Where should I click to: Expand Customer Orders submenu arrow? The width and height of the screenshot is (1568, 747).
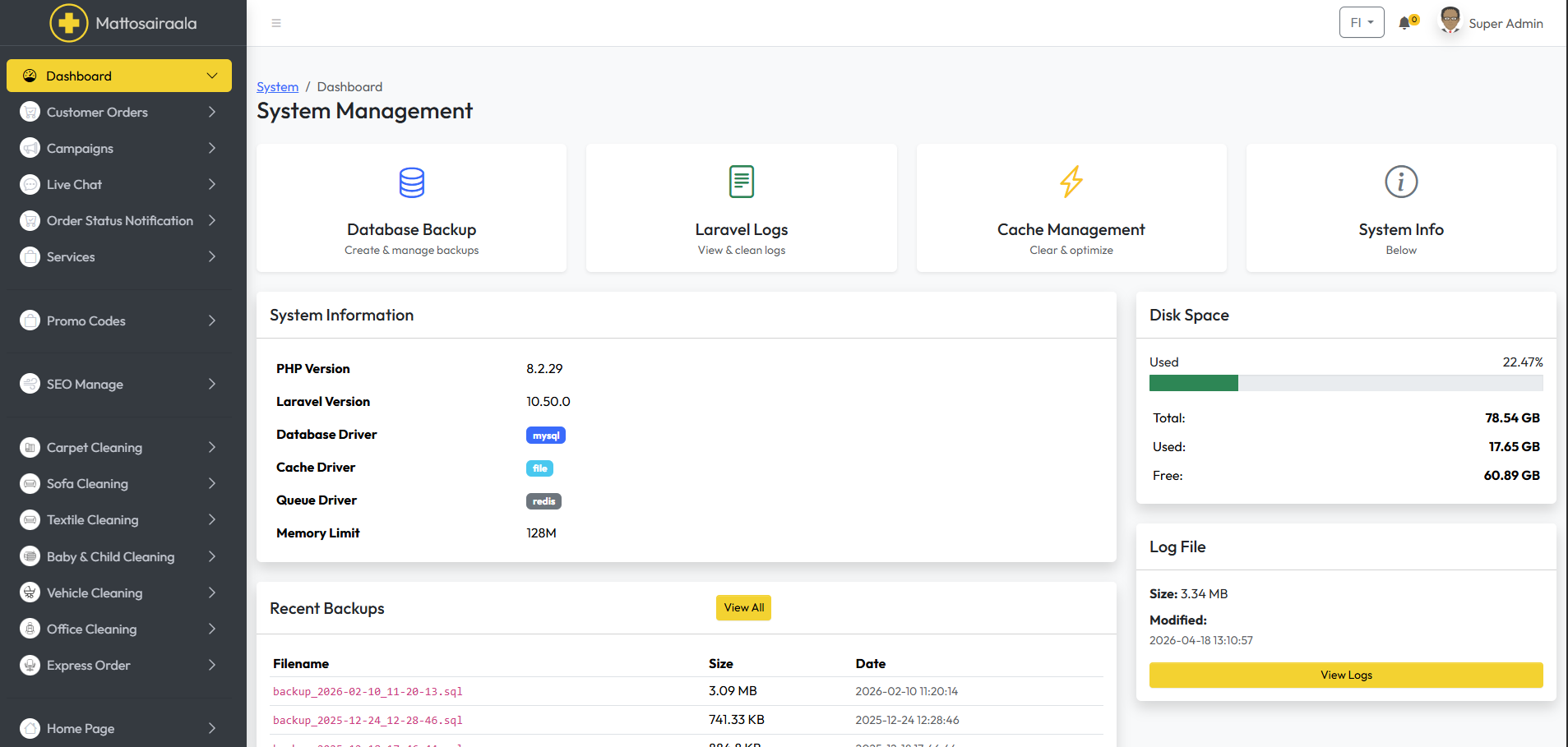click(x=212, y=112)
